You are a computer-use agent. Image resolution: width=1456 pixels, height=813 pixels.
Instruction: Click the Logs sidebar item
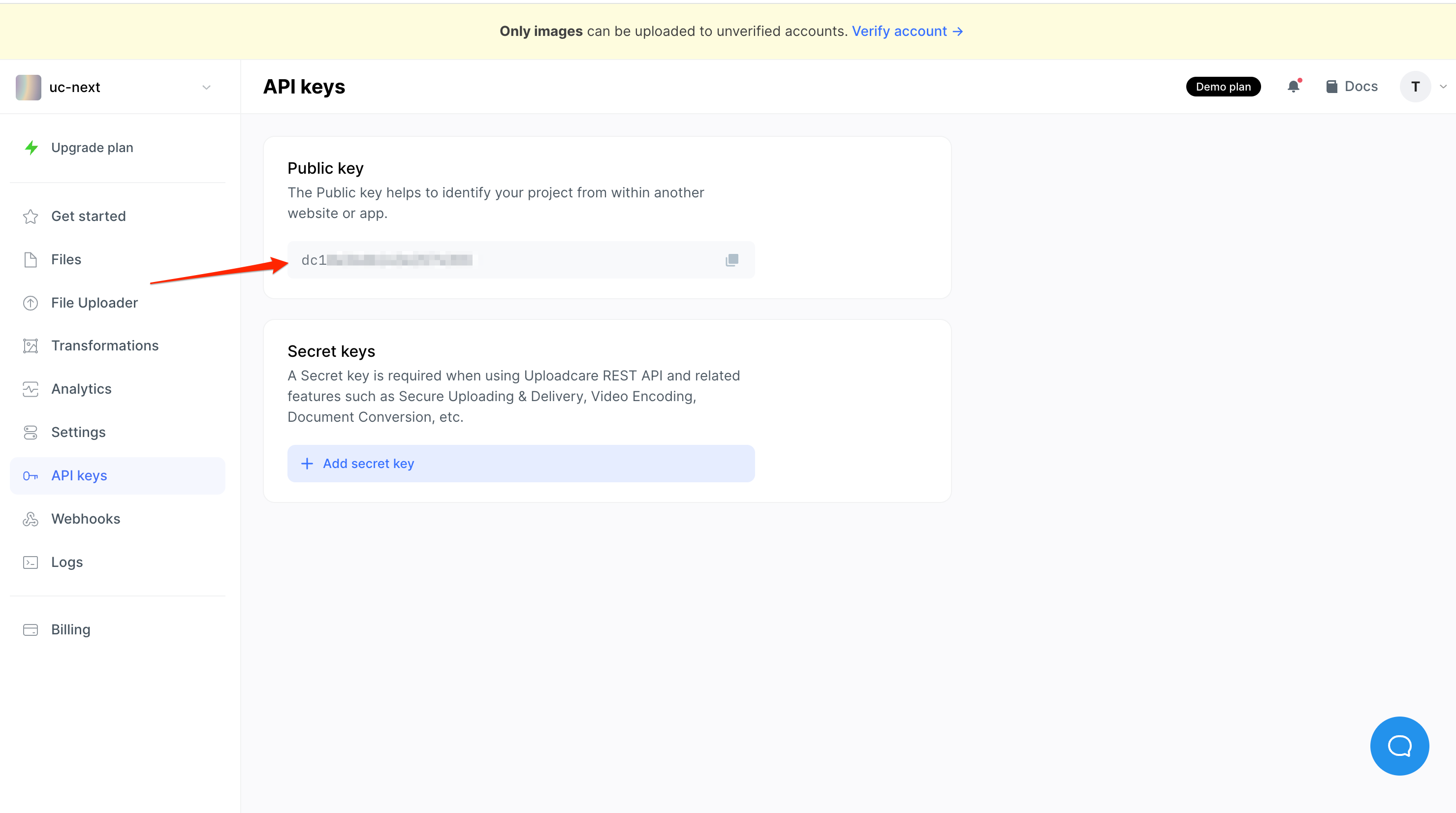tap(67, 562)
